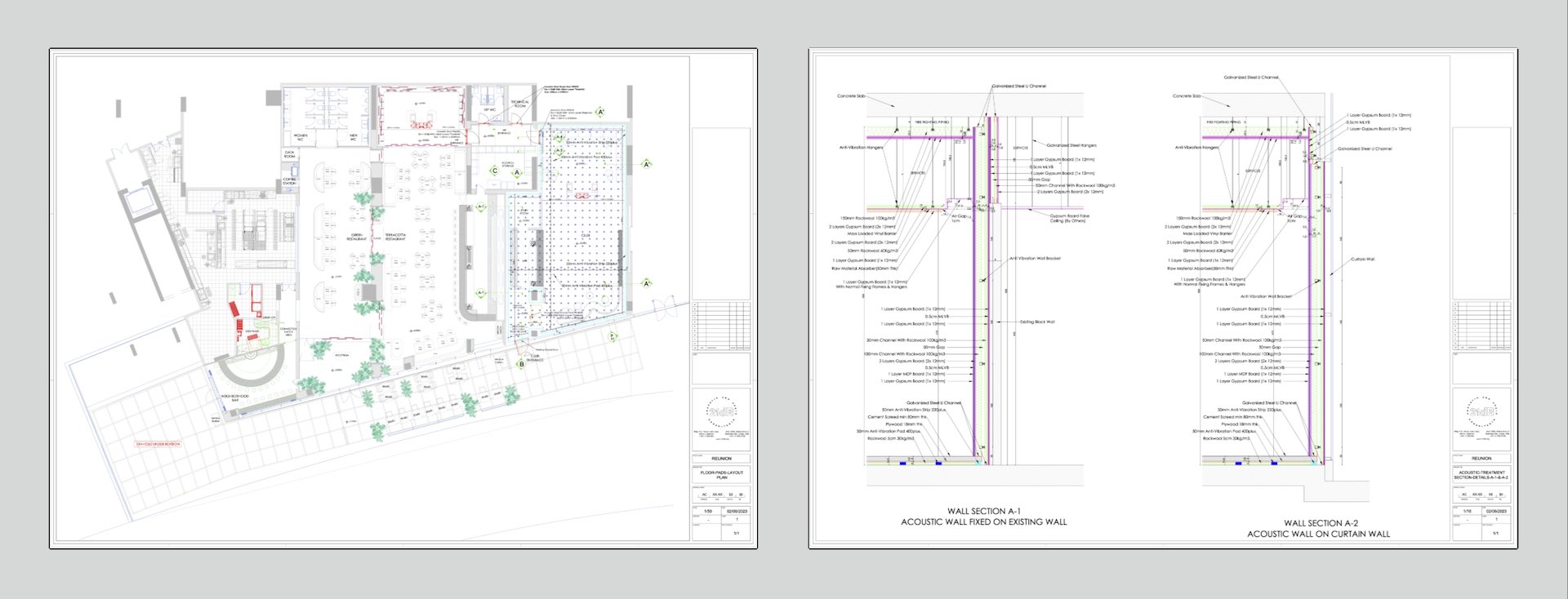
Task: Select the Acoustic-Treatment Section-Details title block field
Action: 1481,474
